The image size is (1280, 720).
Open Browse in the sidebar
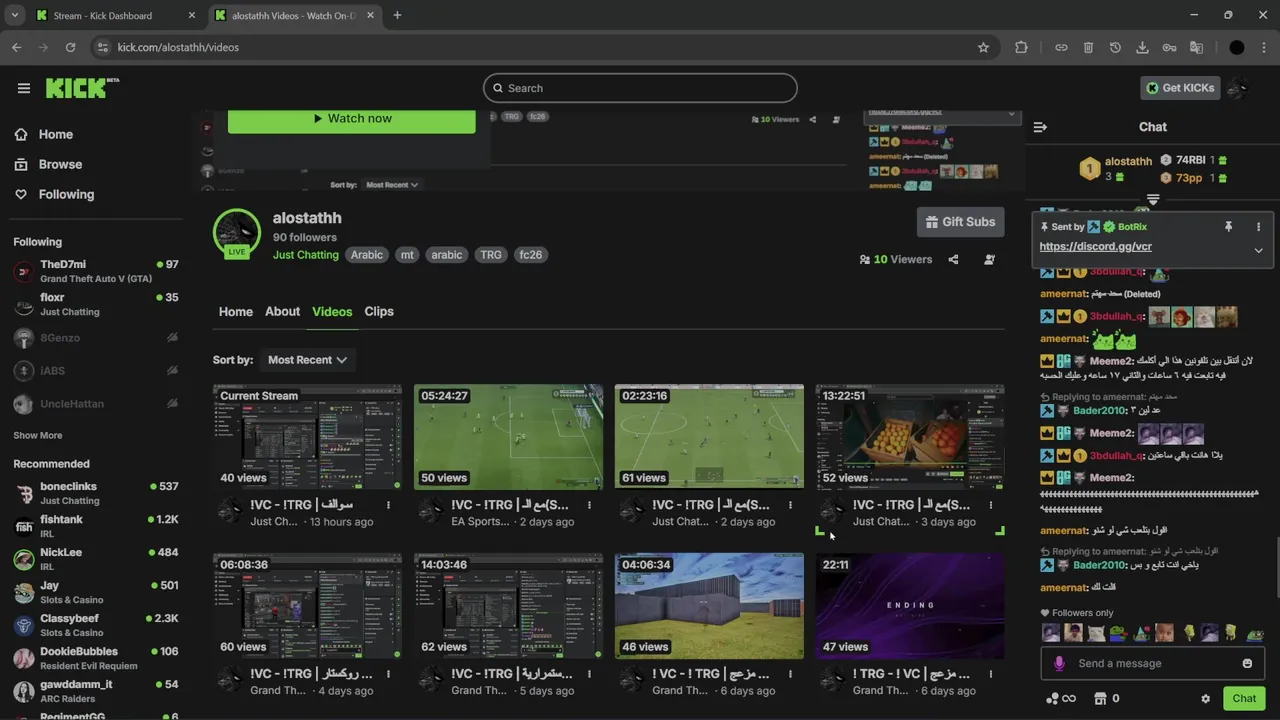click(60, 164)
